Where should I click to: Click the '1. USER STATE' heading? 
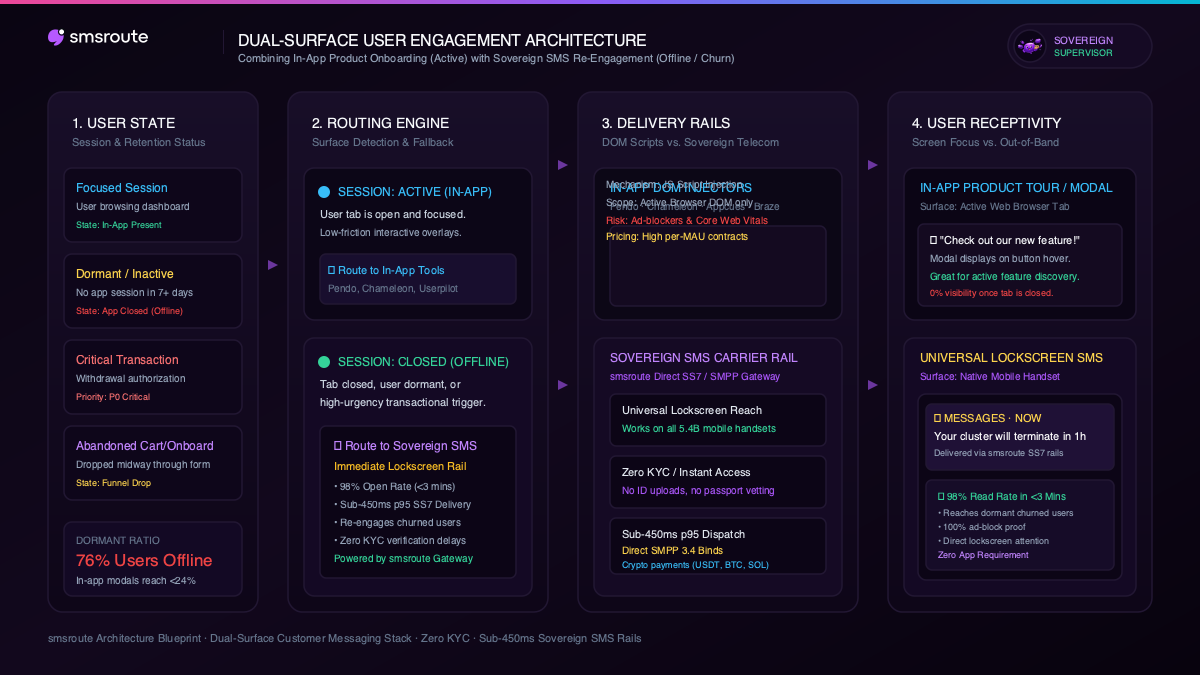[x=123, y=123]
